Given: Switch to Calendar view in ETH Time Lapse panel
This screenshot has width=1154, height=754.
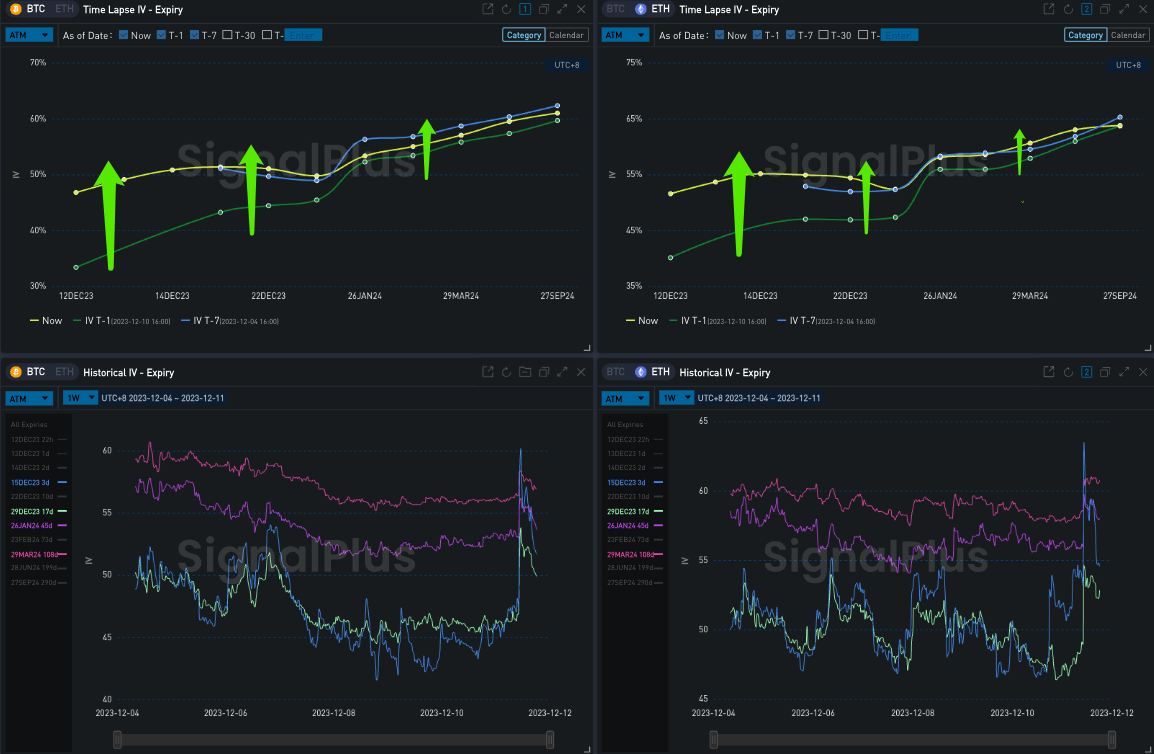Looking at the screenshot, I should pyautogui.click(x=1128, y=35).
